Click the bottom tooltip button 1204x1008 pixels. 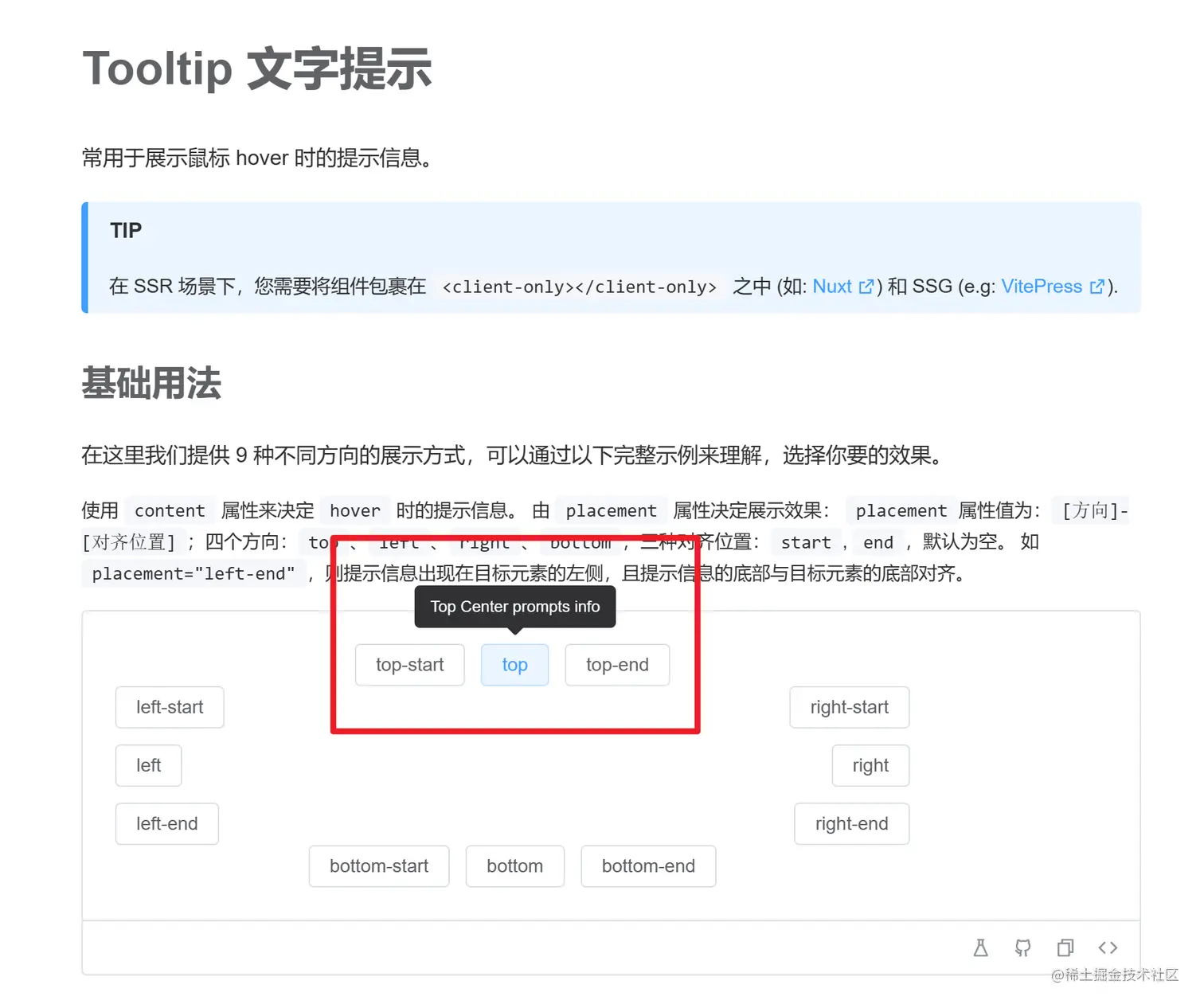coord(514,866)
